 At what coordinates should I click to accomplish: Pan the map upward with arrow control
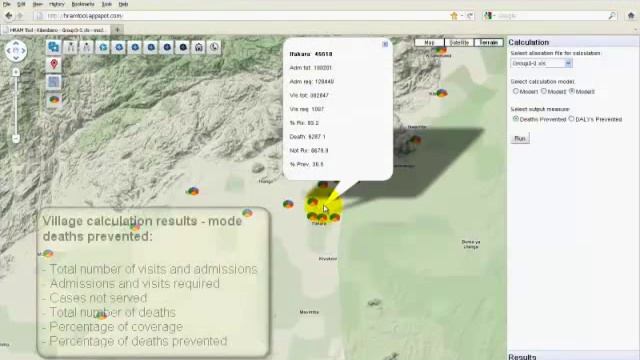[16, 43]
